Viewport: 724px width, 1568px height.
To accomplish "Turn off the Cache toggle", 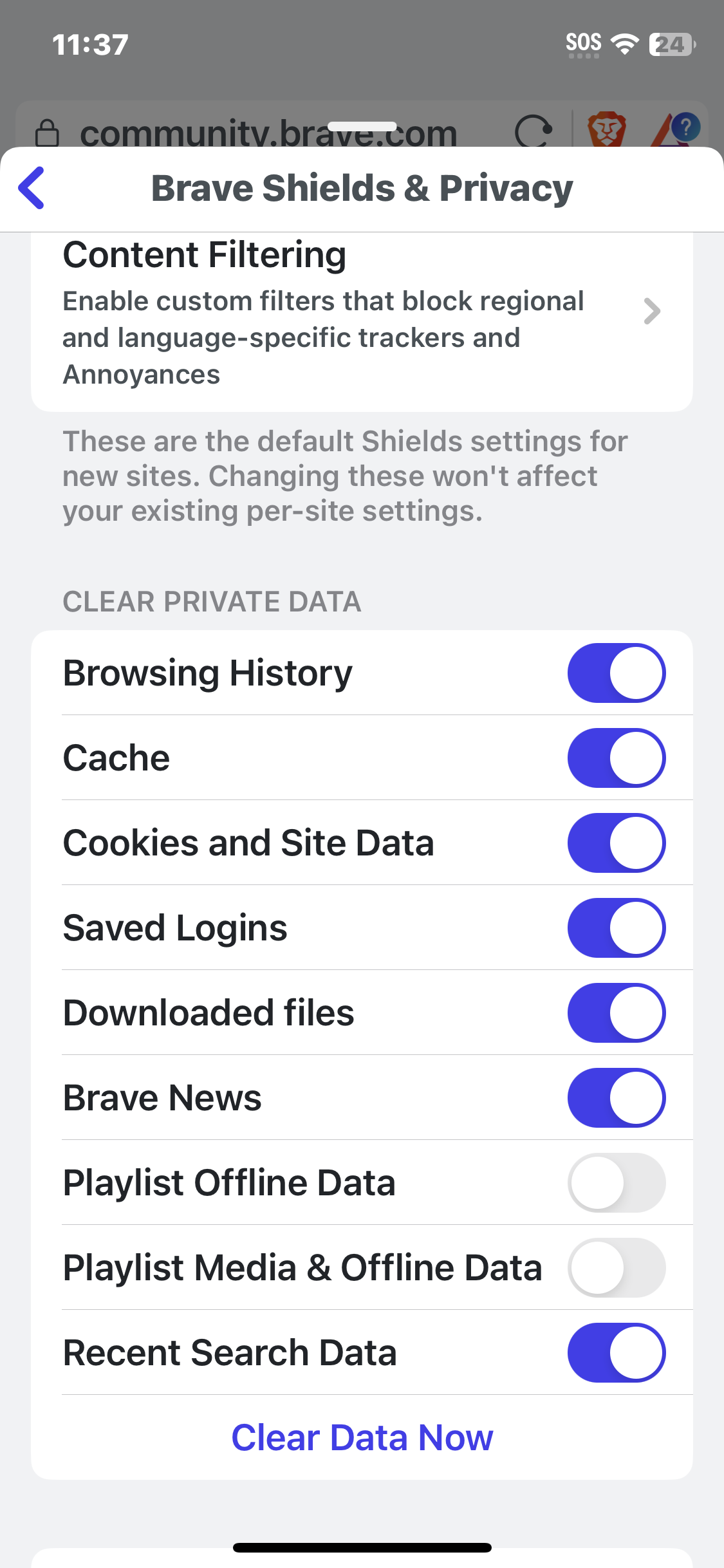I will tap(616, 758).
